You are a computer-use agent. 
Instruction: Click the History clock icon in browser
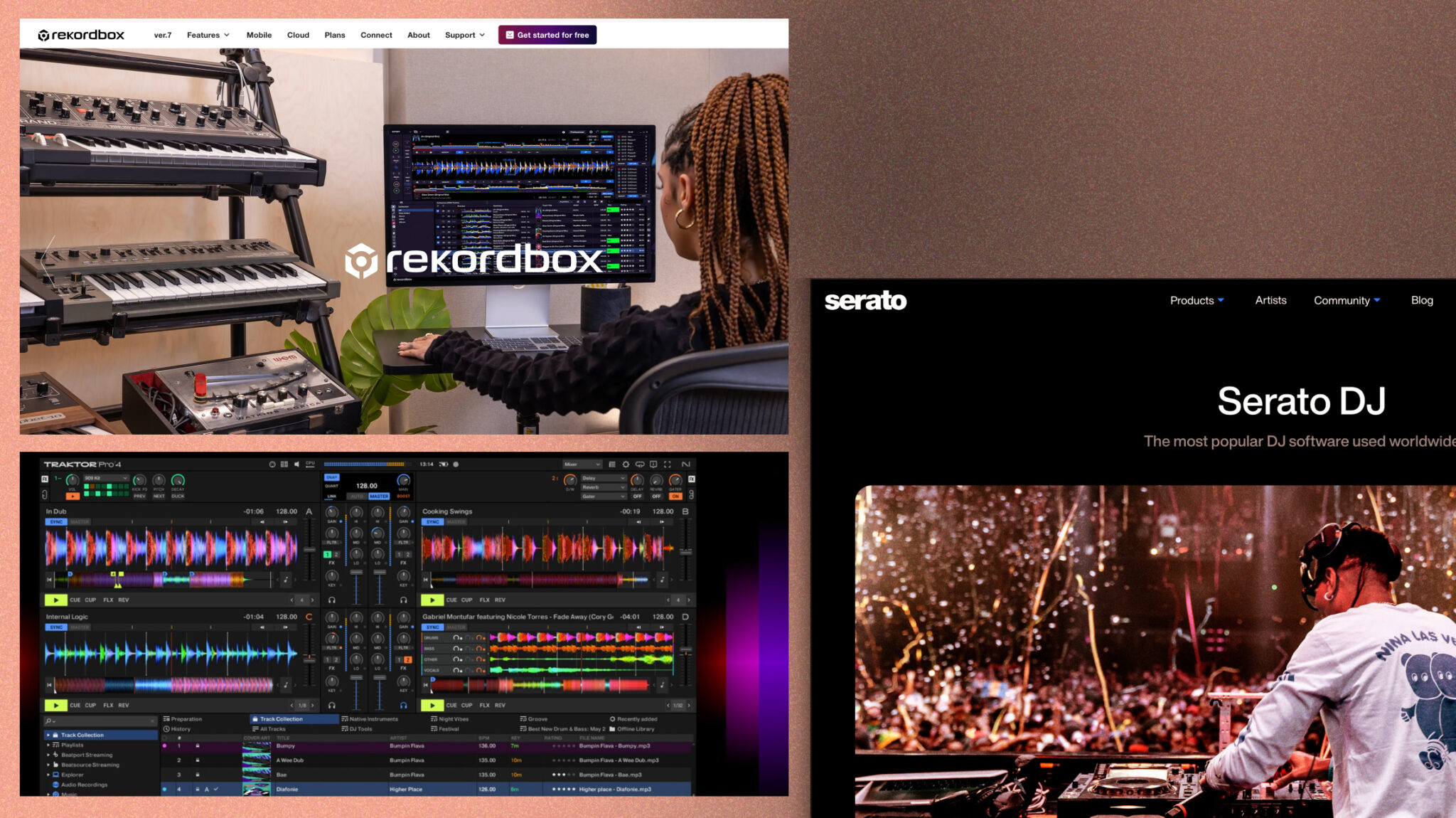(x=166, y=729)
